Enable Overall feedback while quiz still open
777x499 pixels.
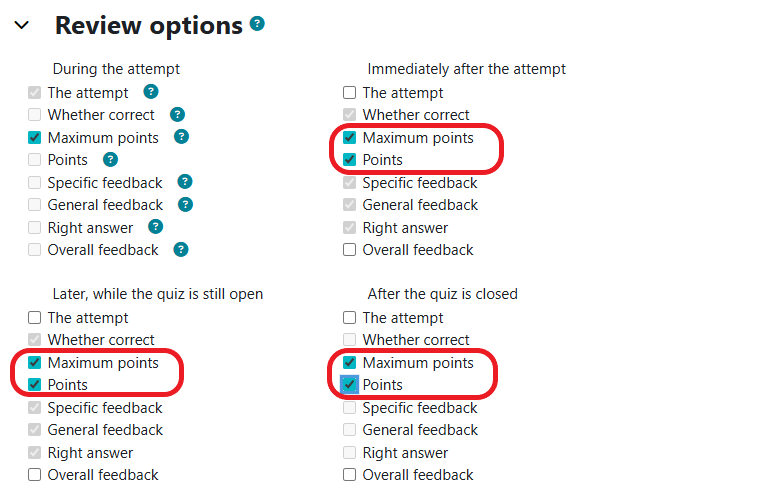pyautogui.click(x=35, y=475)
